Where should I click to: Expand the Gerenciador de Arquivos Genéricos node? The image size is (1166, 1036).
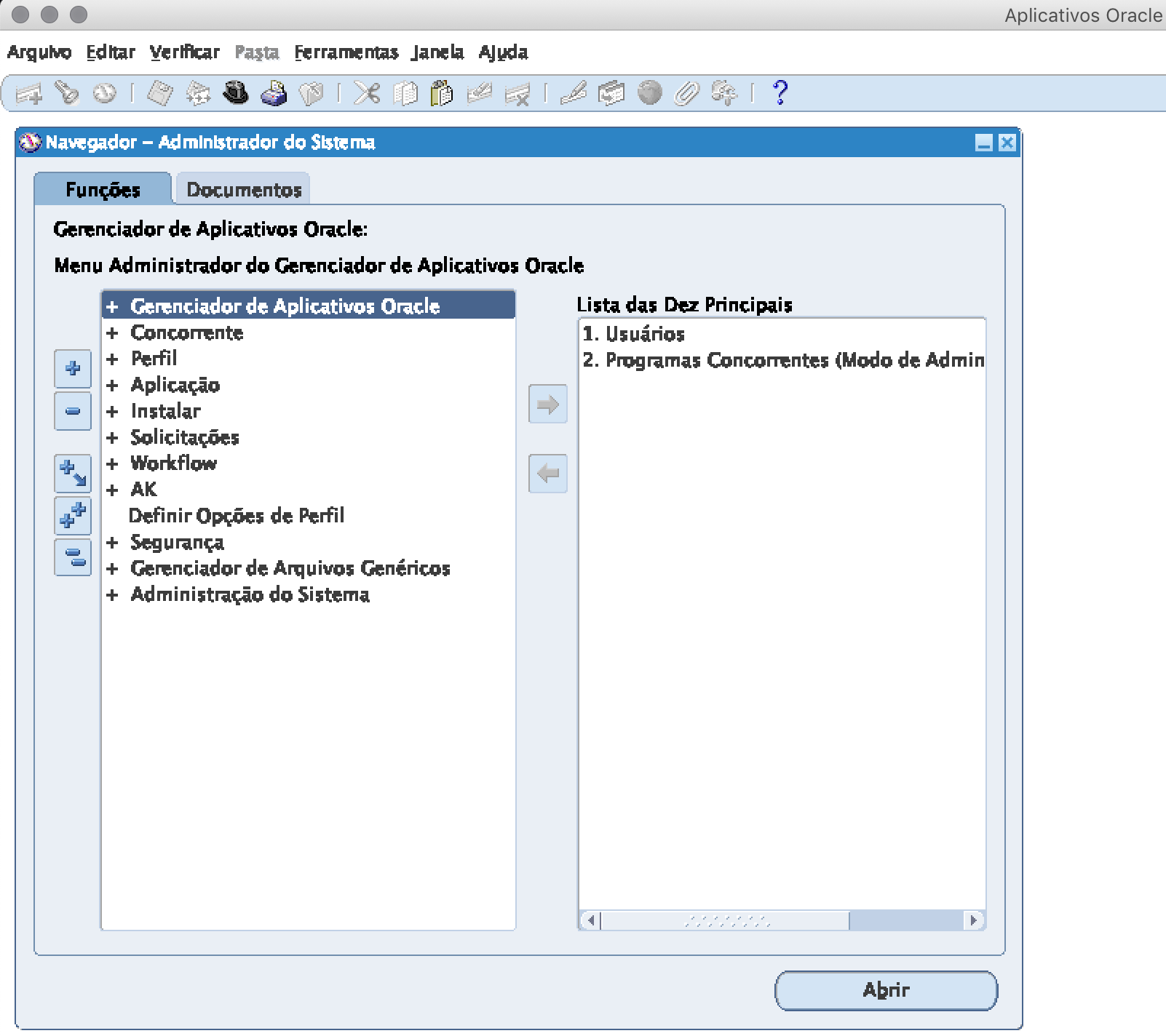[112, 569]
